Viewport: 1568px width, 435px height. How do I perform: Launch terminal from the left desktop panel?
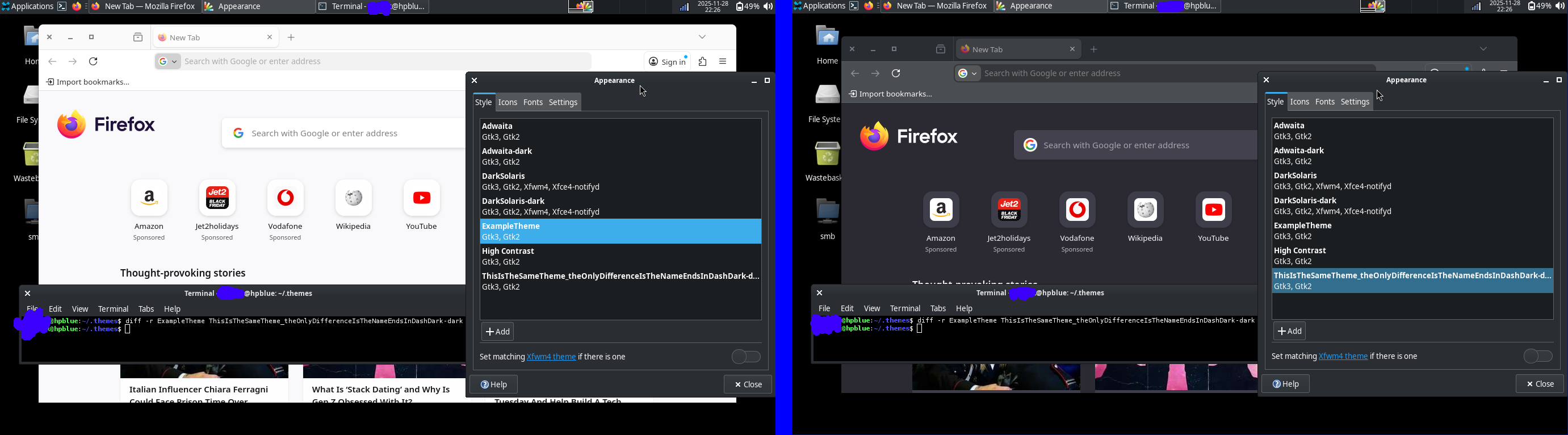62,7
